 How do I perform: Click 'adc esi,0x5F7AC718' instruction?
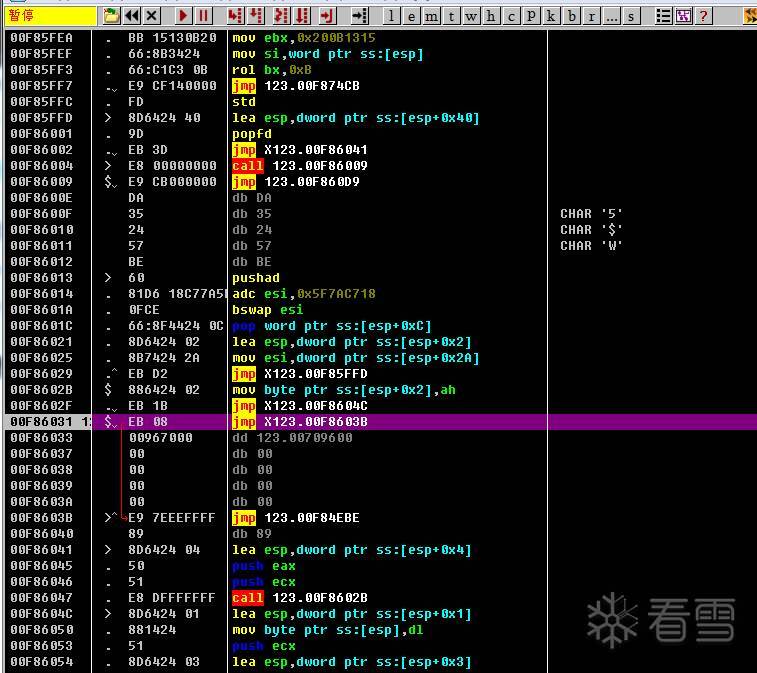[x=304, y=294]
